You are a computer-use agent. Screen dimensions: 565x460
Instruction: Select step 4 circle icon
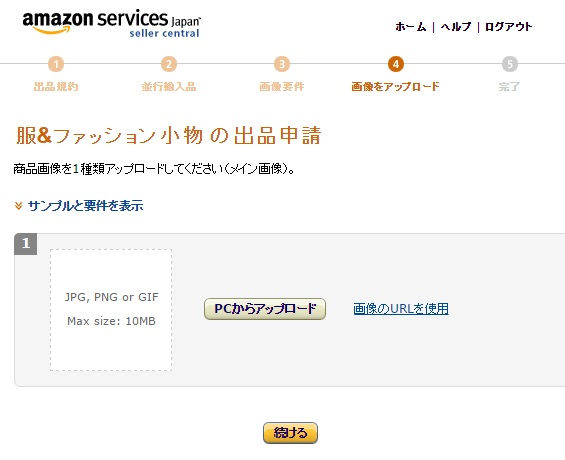396,64
